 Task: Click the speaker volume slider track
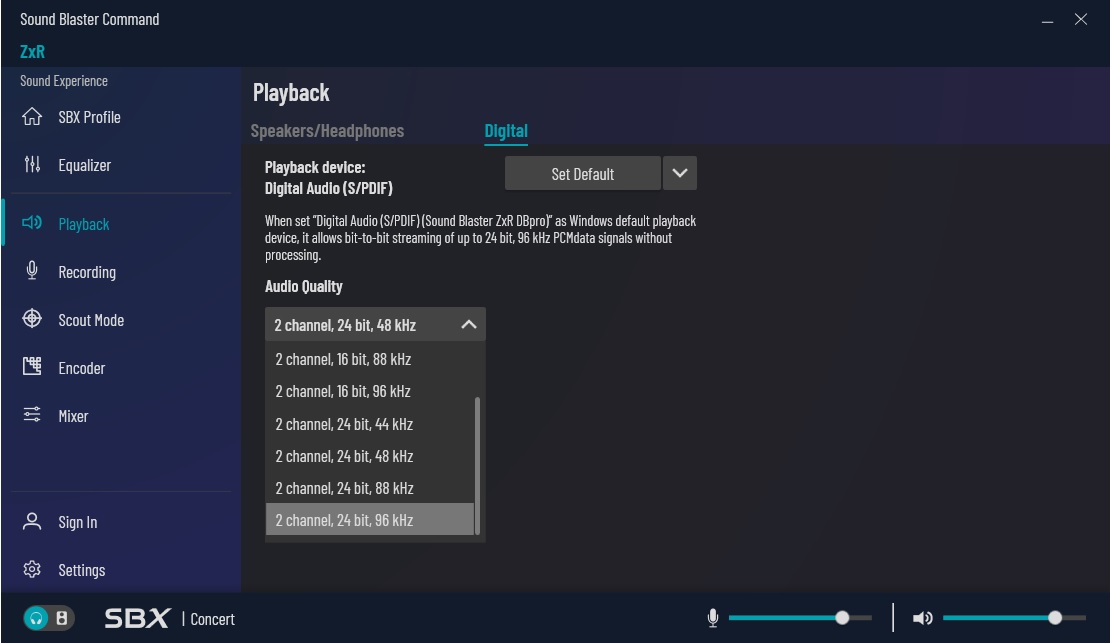[990, 618]
